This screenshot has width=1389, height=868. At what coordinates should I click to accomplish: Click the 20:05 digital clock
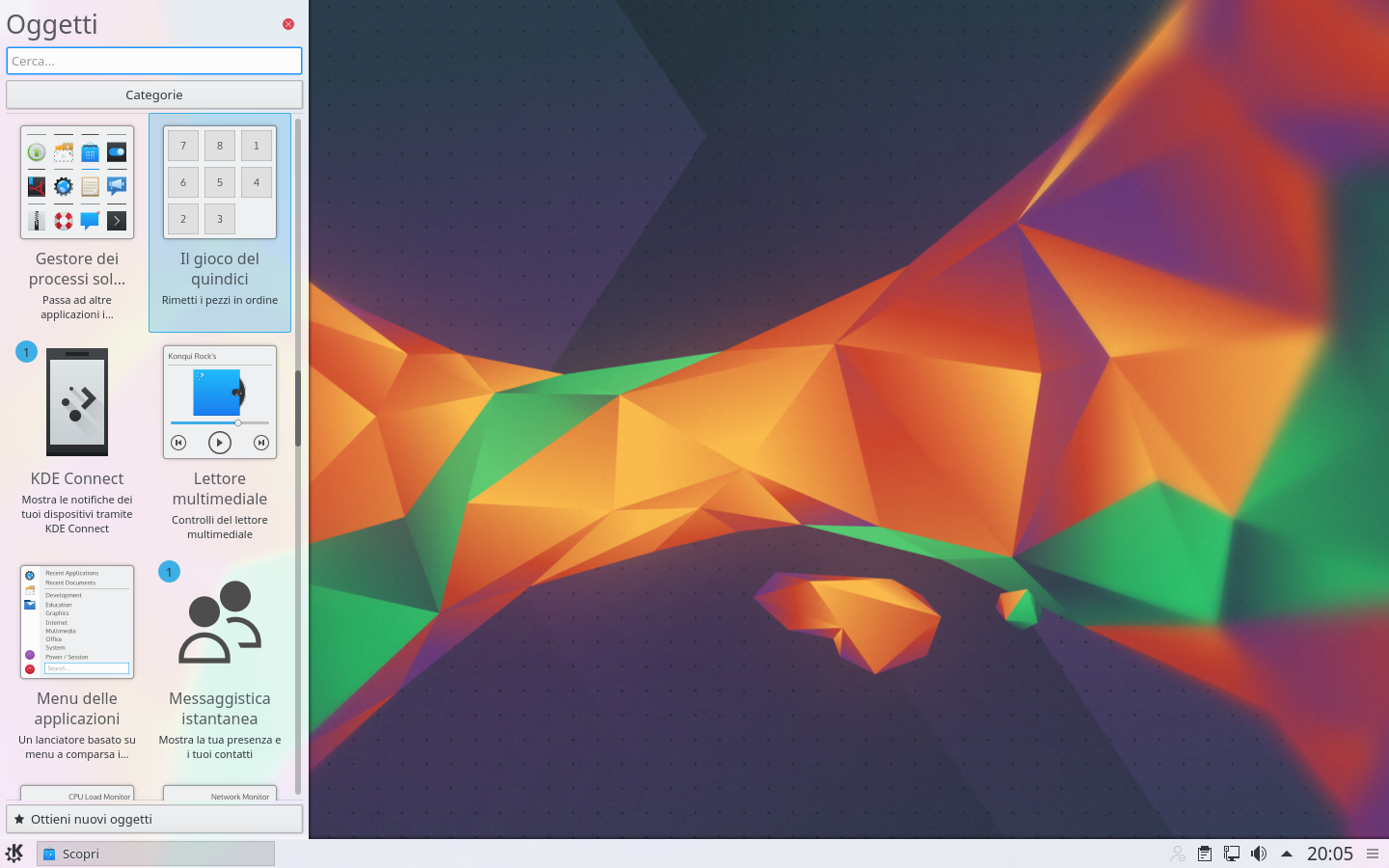[1329, 854]
